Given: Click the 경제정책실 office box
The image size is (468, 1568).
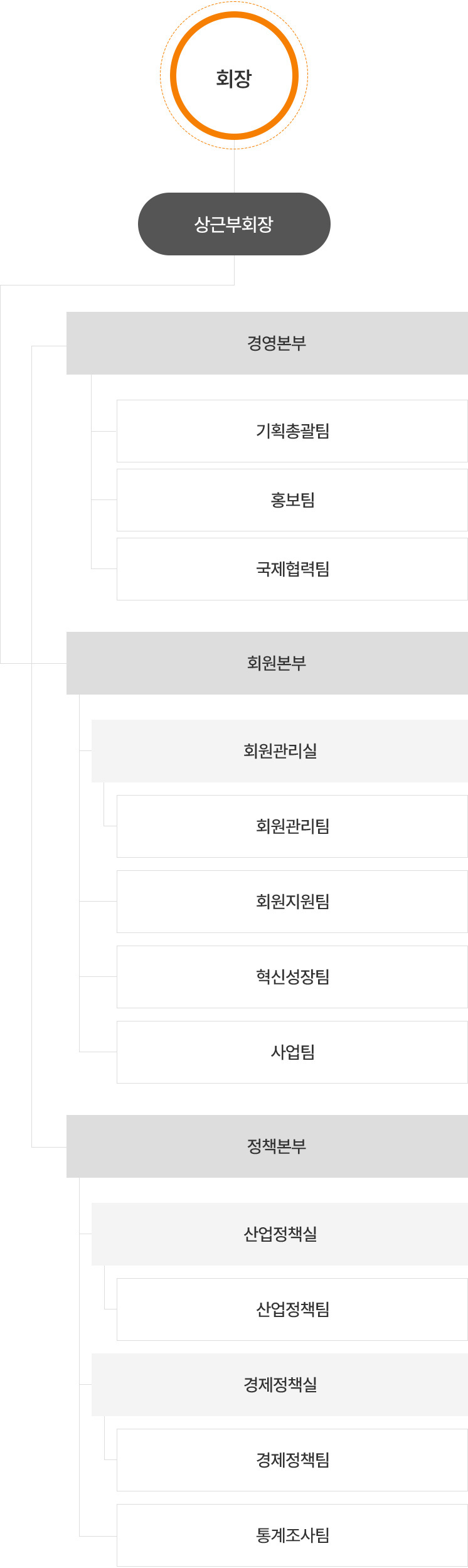Looking at the screenshot, I should 280,1385.
